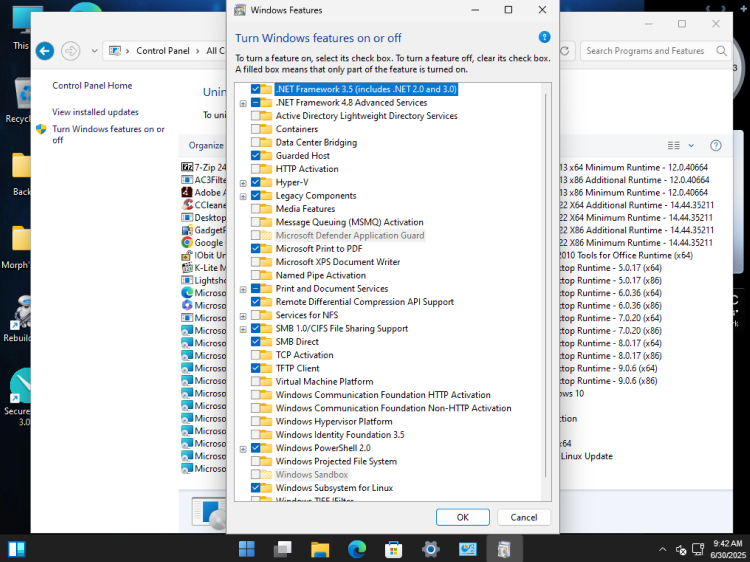Image resolution: width=750 pixels, height=562 pixels.
Task: Change view layout icon in Programs and Features
Action: click(x=673, y=145)
